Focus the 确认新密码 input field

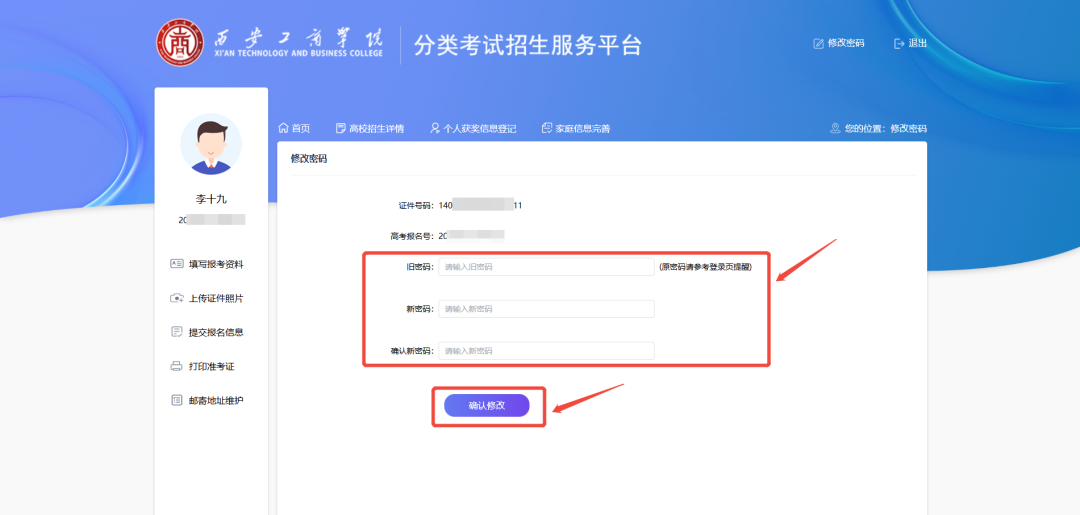click(546, 351)
